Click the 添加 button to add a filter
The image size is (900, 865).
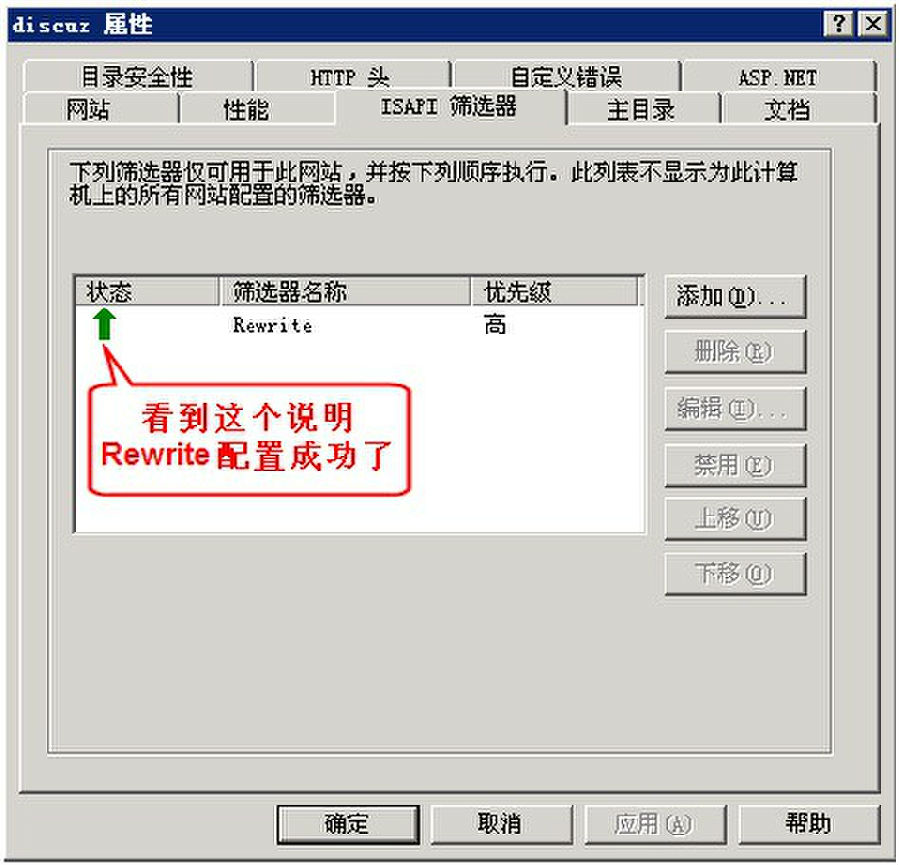pyautogui.click(x=735, y=297)
